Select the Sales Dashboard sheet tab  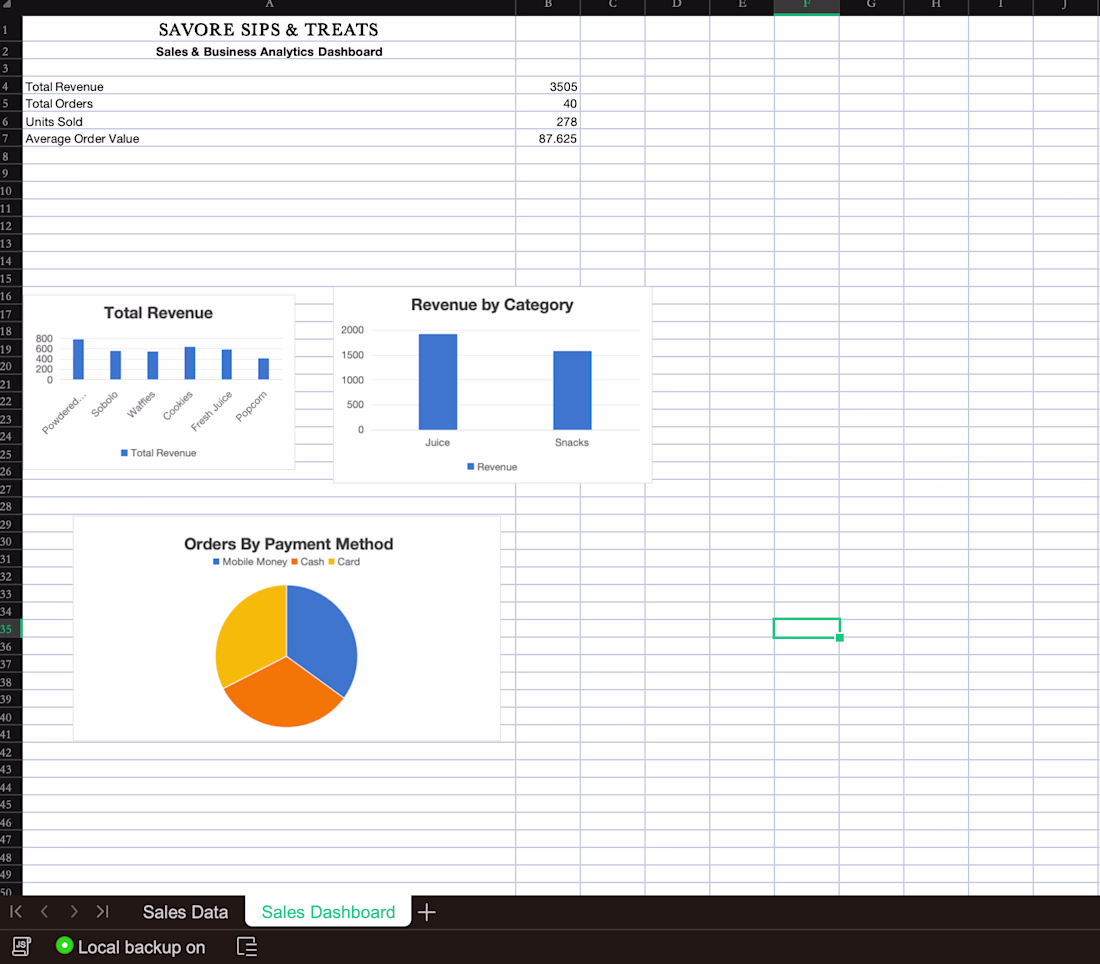[x=328, y=911]
